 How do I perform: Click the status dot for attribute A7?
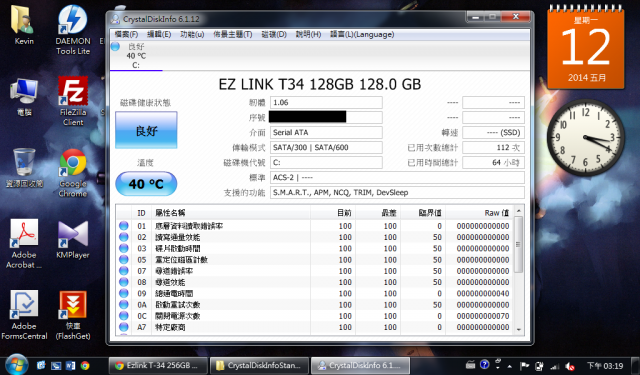(x=124, y=327)
